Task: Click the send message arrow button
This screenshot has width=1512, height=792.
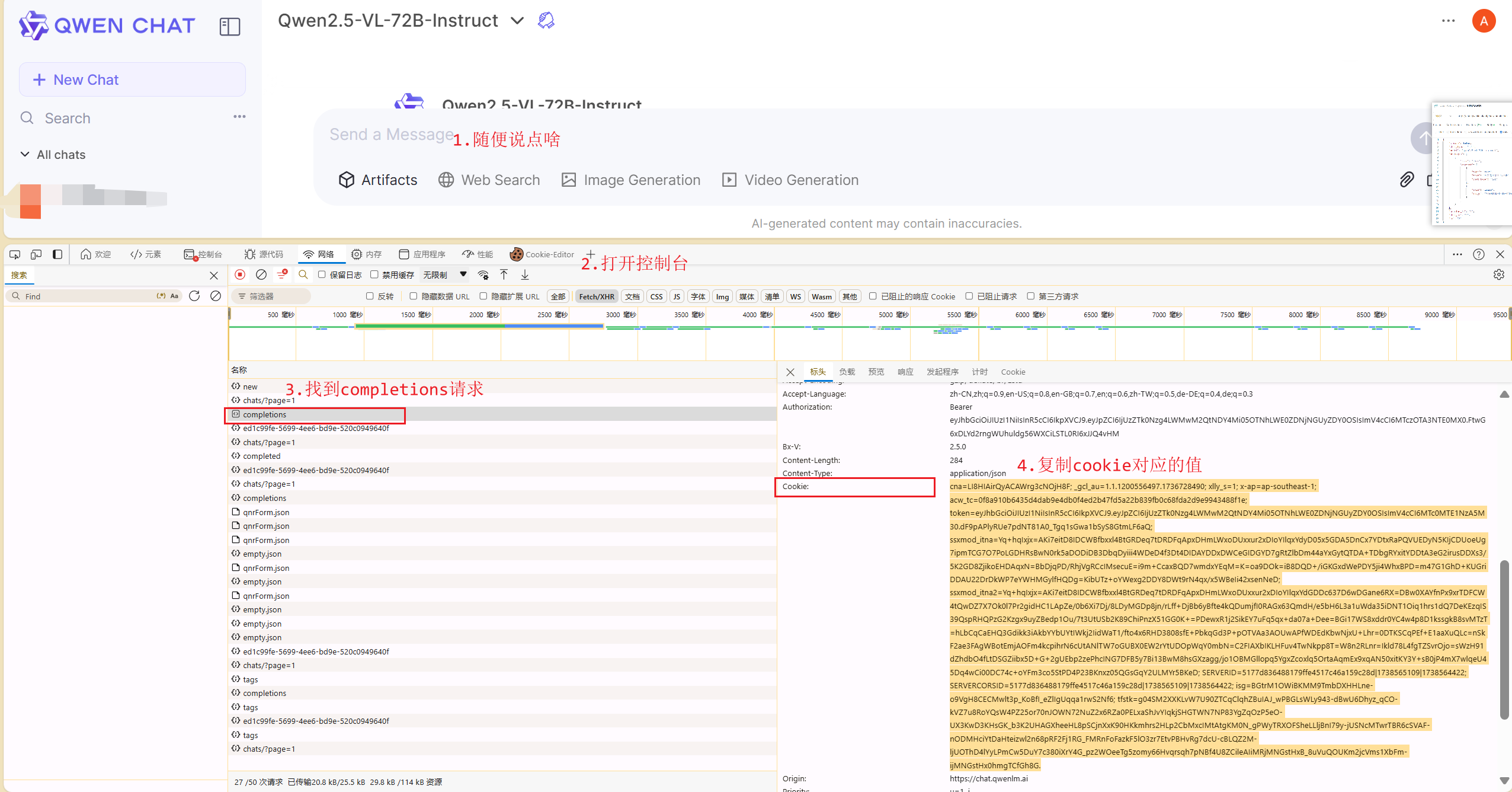Action: 1423,138
